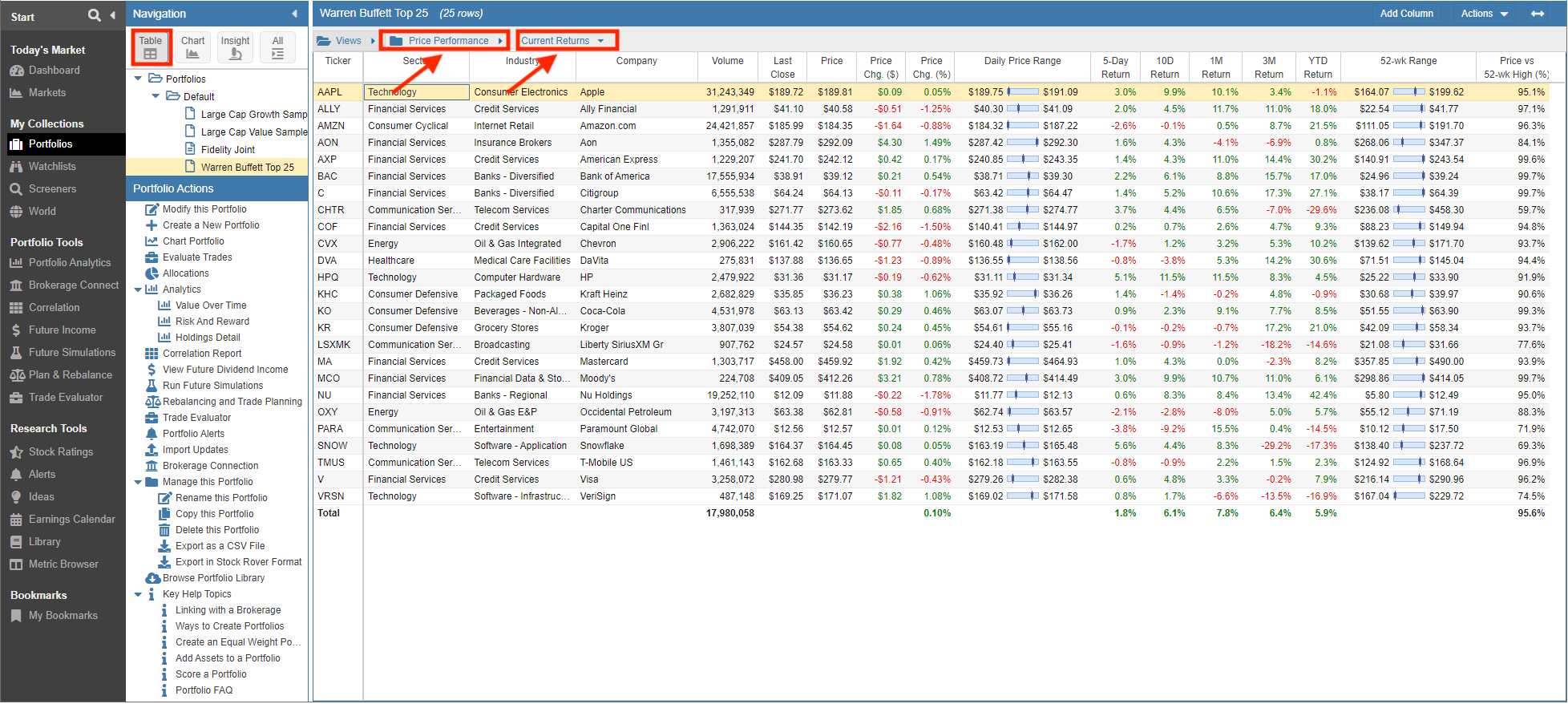Click the Future Income dollar icon
1568x704 pixels.
[x=17, y=330]
